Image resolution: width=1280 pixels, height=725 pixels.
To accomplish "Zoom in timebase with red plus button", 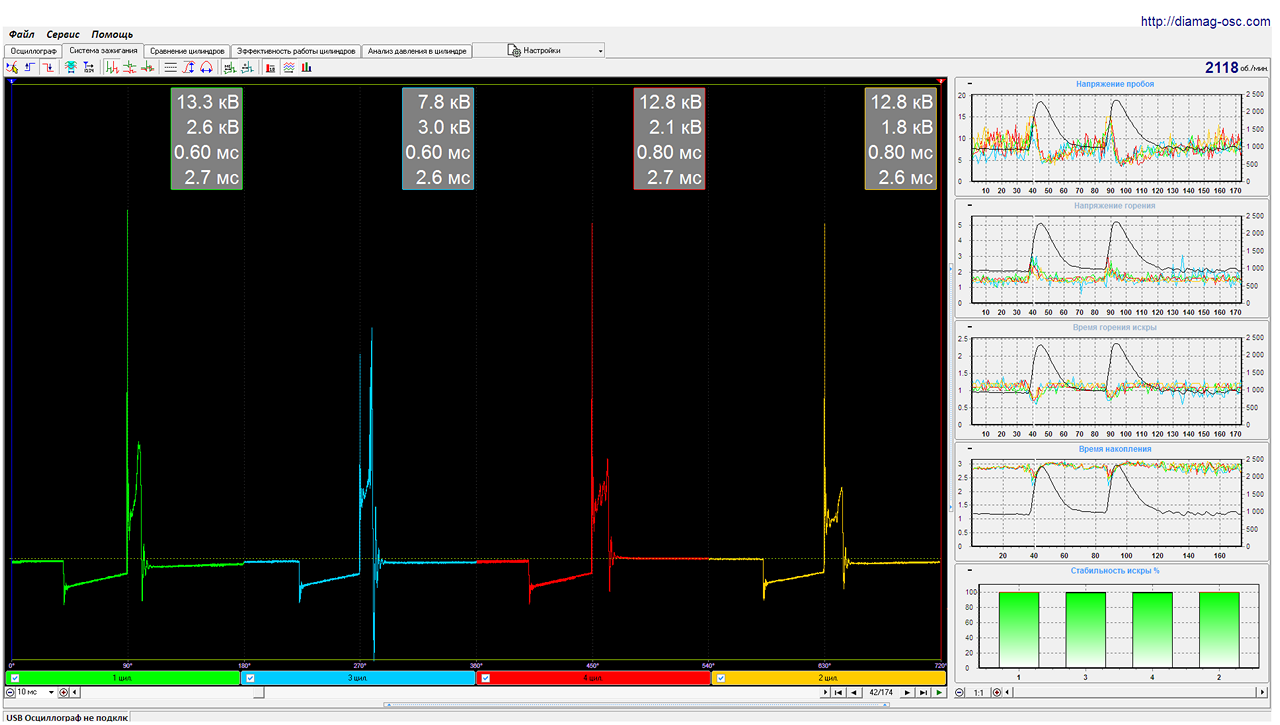I will 64,692.
